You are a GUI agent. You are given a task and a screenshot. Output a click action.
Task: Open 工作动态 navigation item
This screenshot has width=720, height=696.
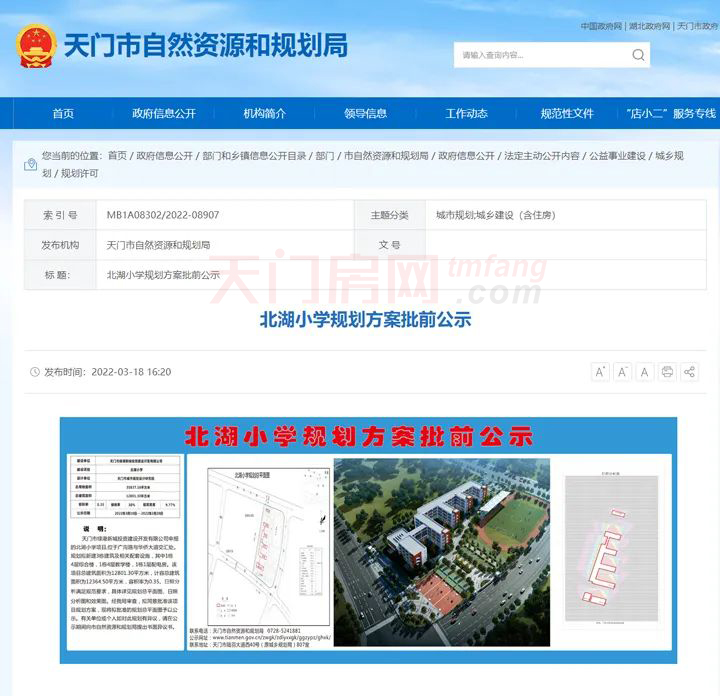466,114
